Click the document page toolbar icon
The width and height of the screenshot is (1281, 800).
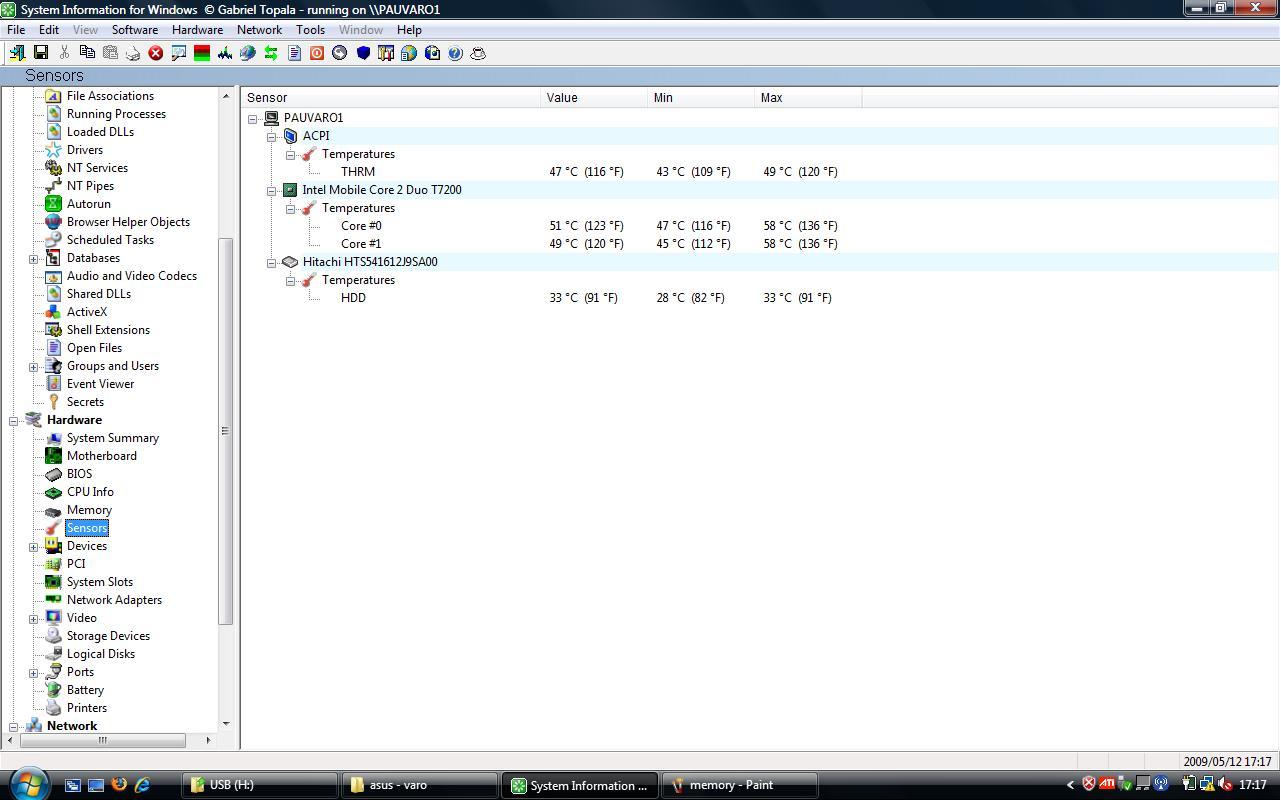pos(294,53)
